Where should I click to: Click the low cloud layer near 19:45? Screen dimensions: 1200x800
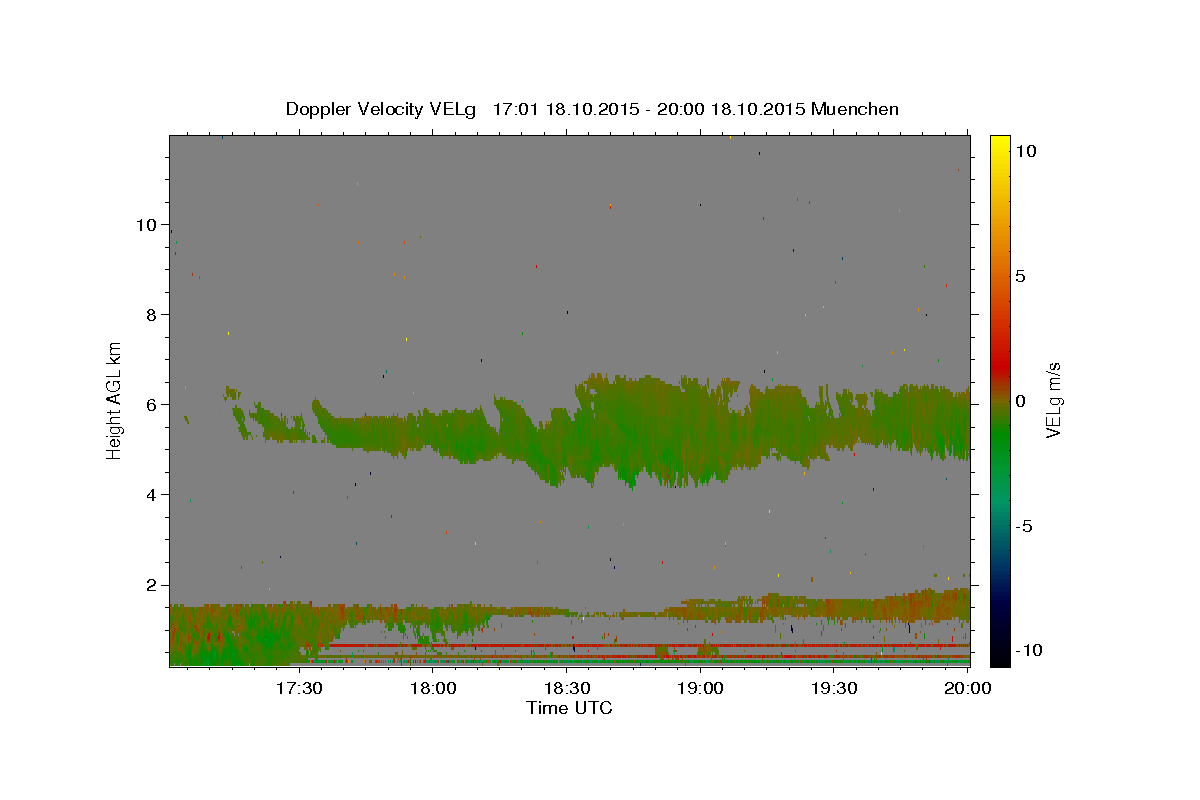tap(903, 605)
